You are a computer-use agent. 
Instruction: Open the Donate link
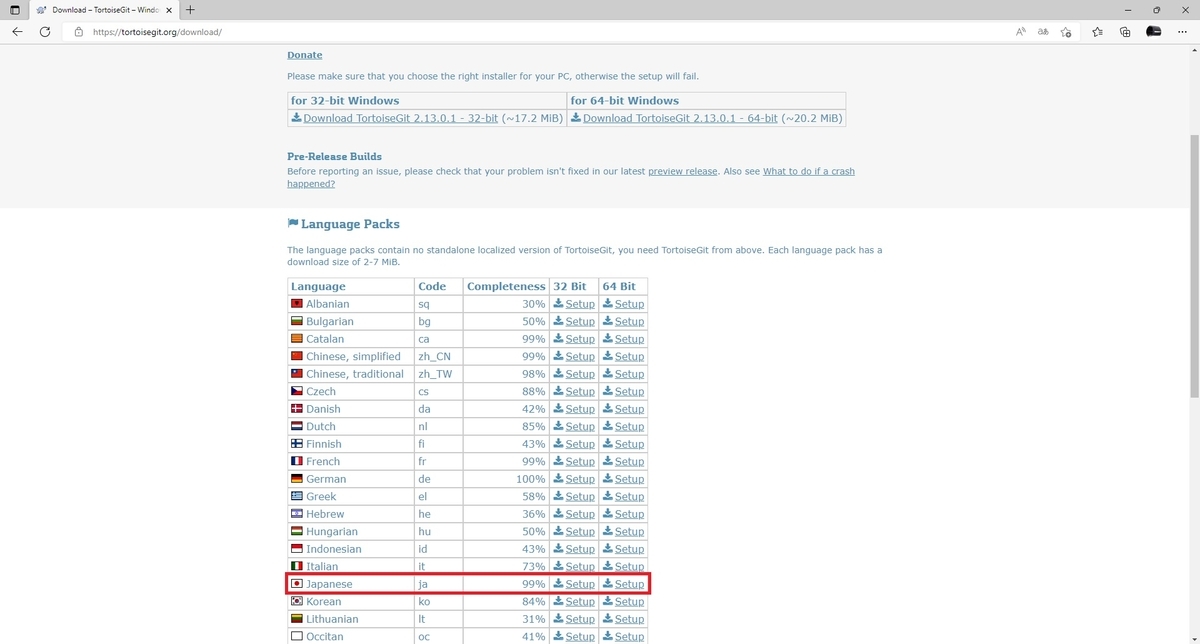pos(304,55)
